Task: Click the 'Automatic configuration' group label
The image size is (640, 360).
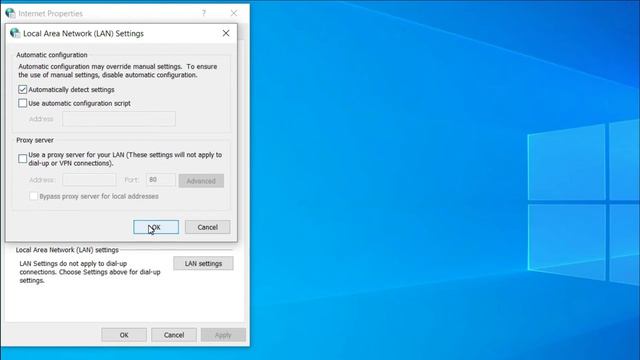Action: coord(52,55)
